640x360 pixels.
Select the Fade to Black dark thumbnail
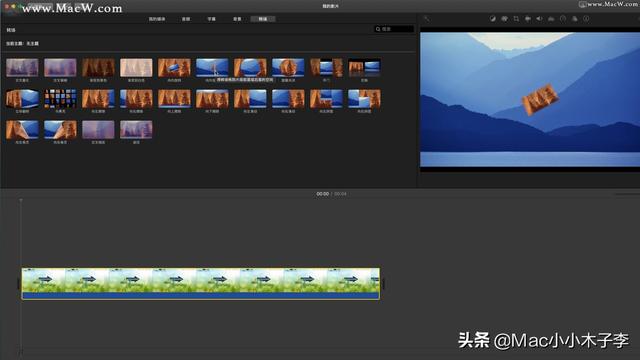[x=98, y=68]
